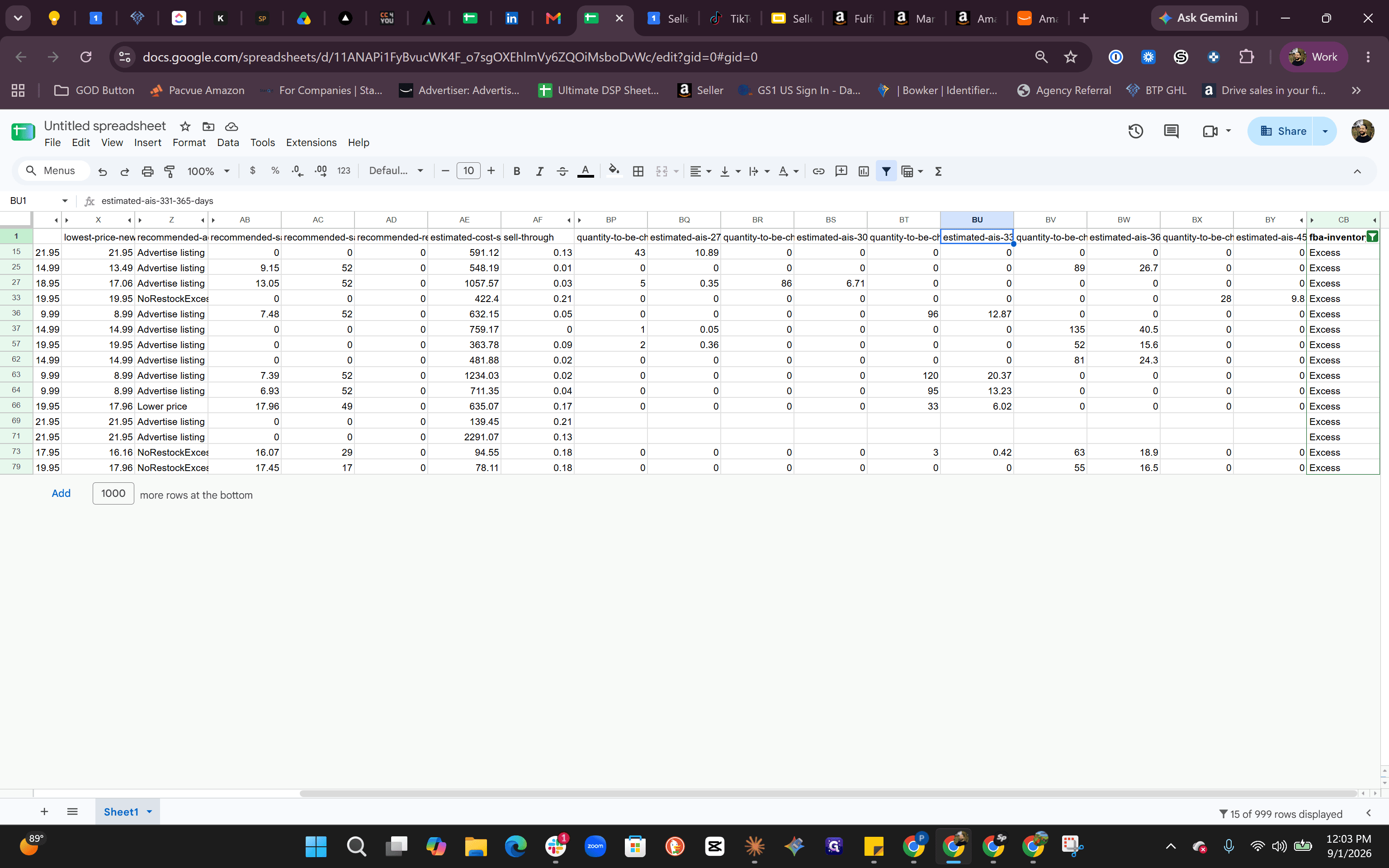Open the File menu
The width and height of the screenshot is (1389, 868).
pos(52,142)
